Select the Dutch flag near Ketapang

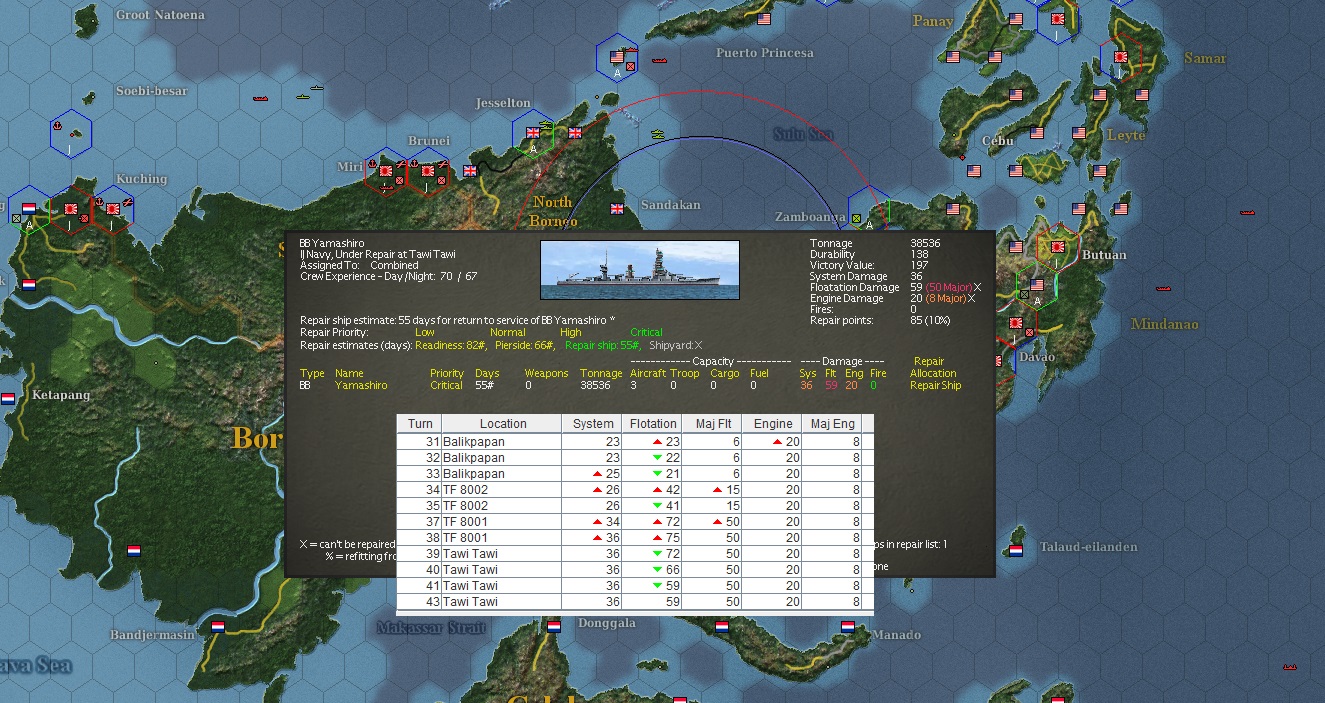click(x=8, y=398)
